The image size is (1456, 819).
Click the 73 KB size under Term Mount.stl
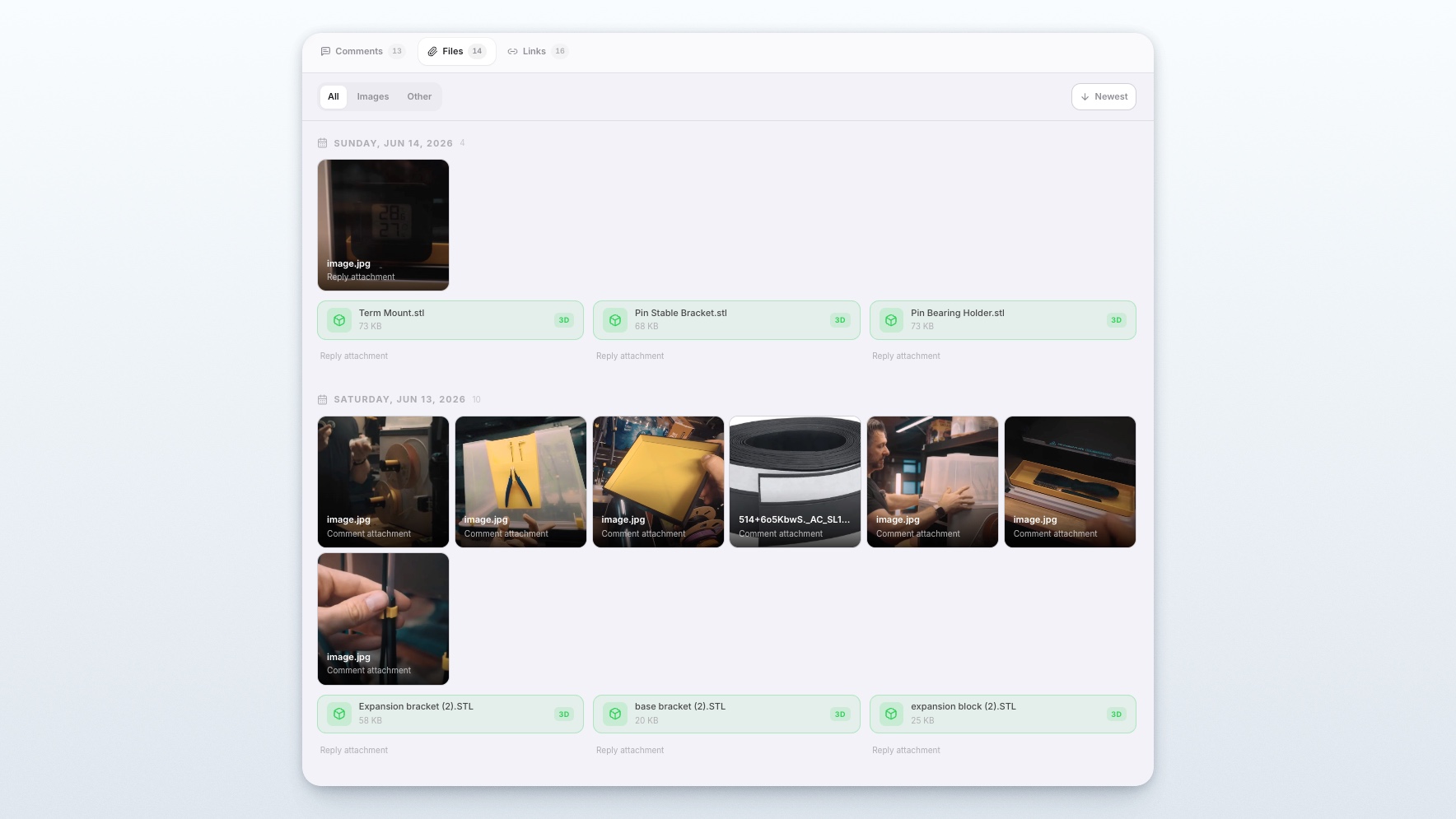370,327
